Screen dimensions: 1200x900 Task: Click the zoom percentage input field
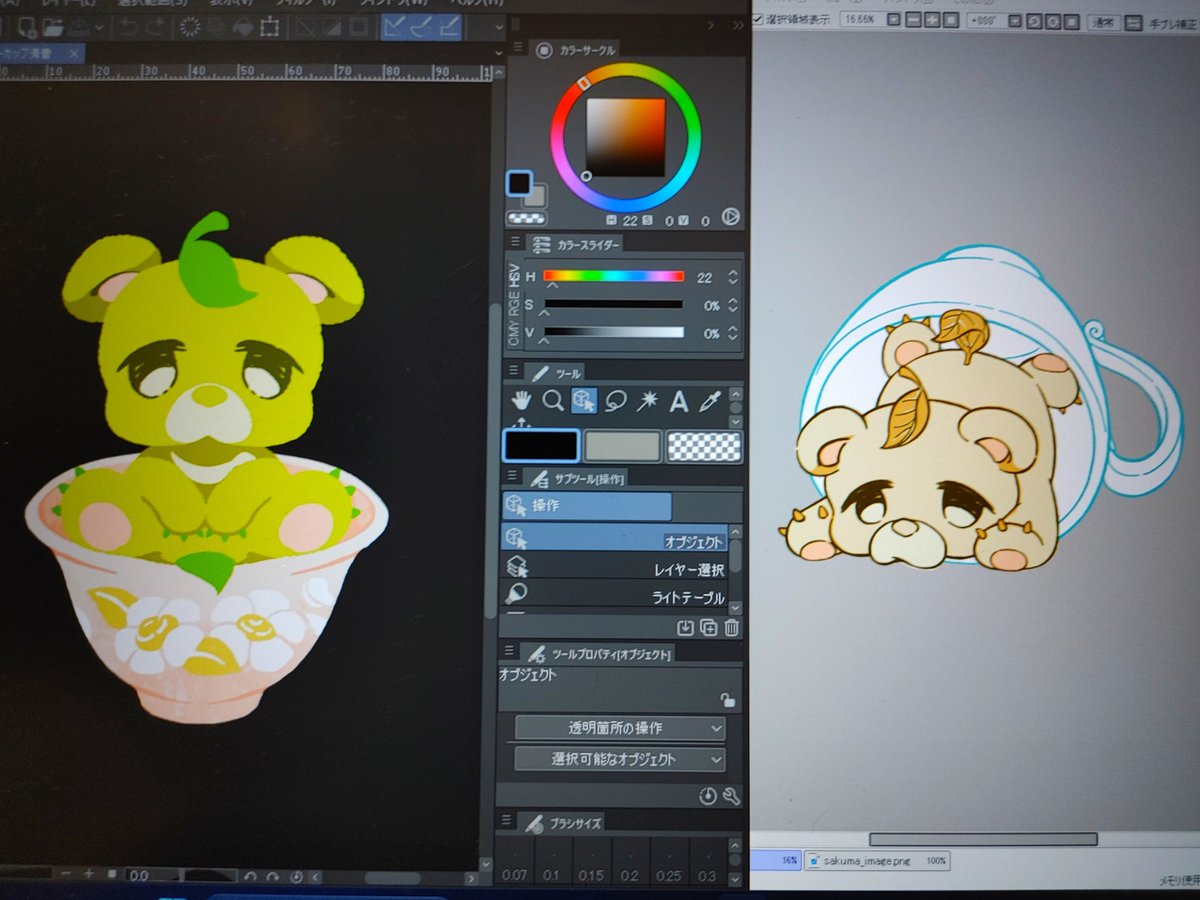click(863, 20)
